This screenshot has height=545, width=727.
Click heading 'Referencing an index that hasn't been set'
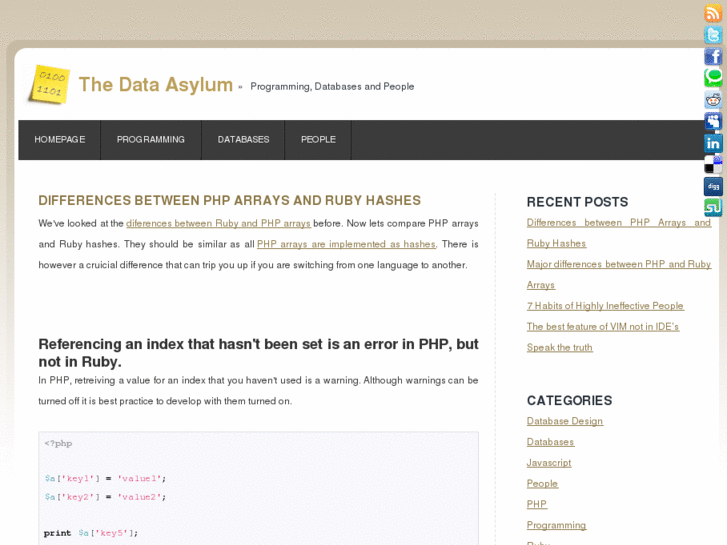[258, 353]
